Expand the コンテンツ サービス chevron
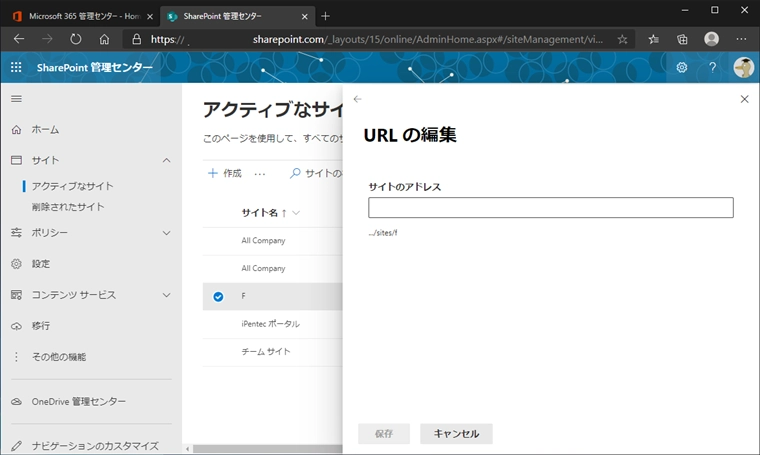The image size is (760, 455). click(x=166, y=295)
